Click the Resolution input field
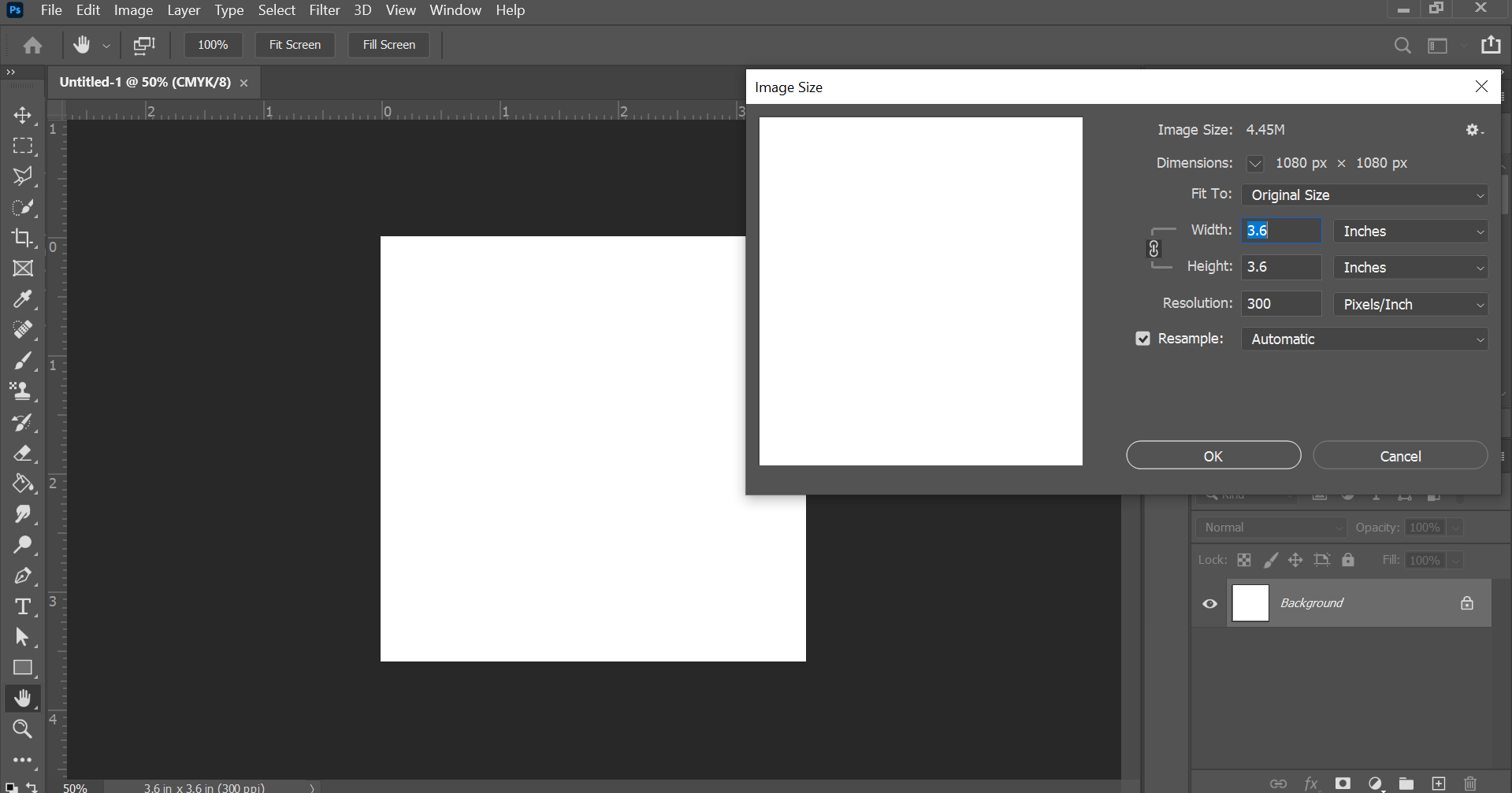Viewport: 1512px width, 793px height. pyautogui.click(x=1281, y=304)
